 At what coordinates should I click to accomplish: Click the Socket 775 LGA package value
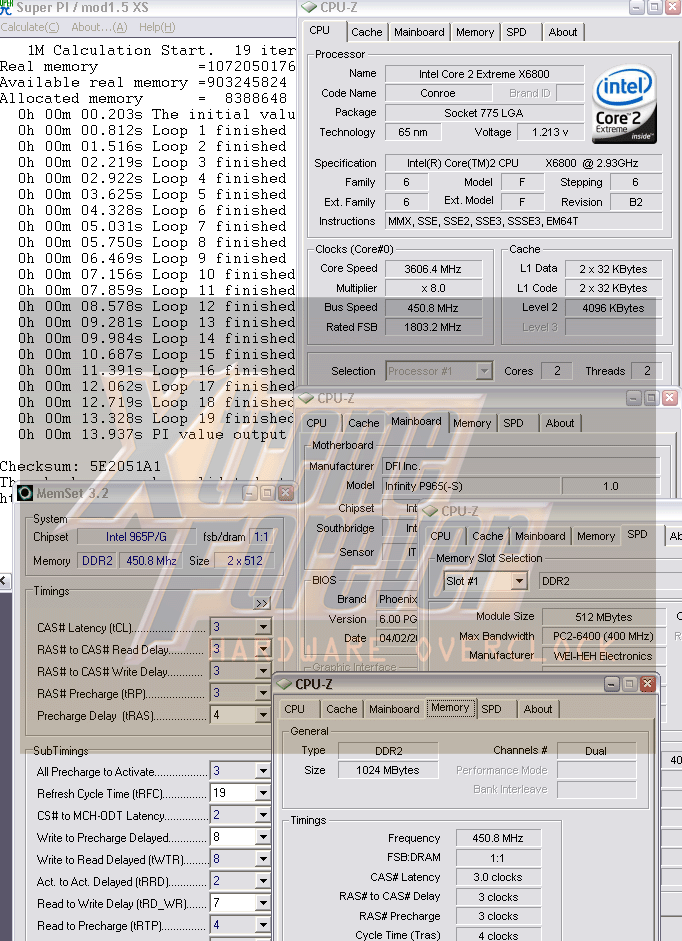point(484,113)
